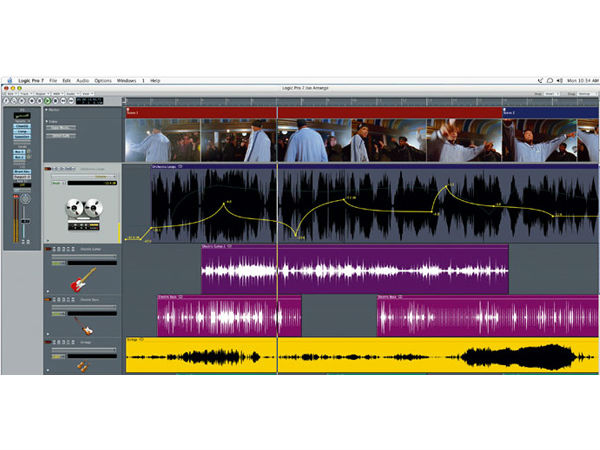
Task: Open the Options menu
Action: 103,80
